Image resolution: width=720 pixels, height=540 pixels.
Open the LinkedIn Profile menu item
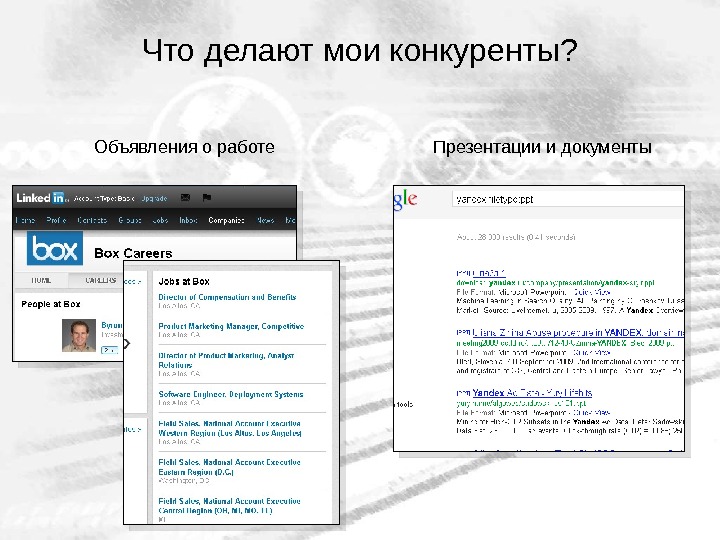pos(56,220)
